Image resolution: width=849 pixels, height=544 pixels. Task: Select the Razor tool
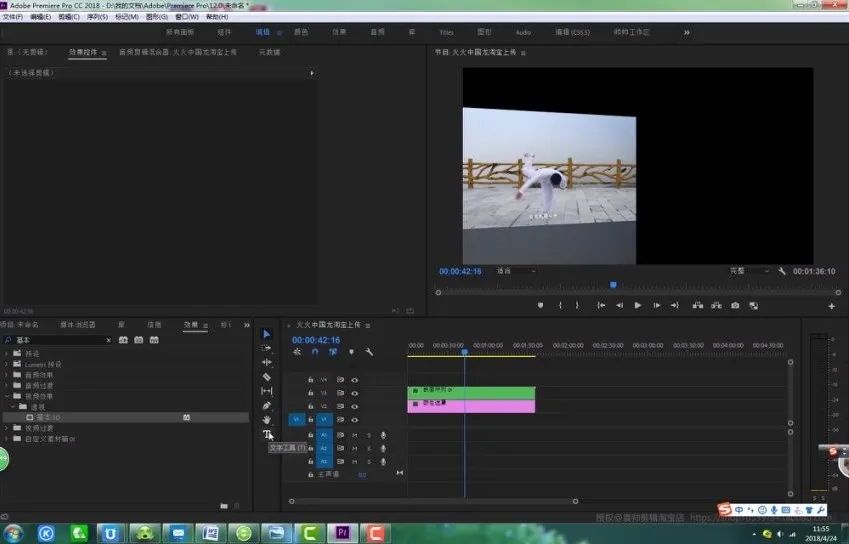pyautogui.click(x=267, y=377)
